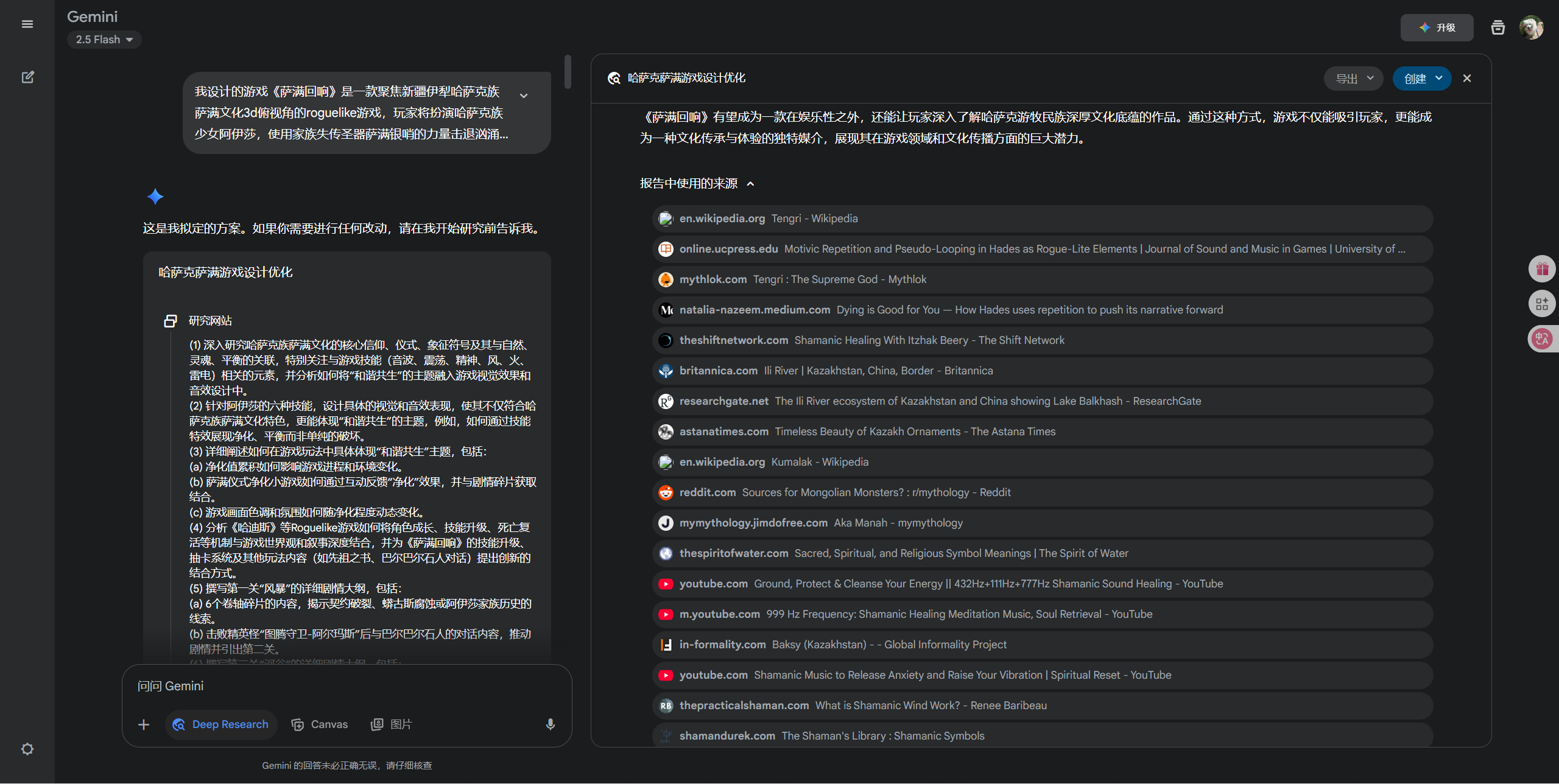The width and height of the screenshot is (1559, 784).
Task: Click the Gemini sparkle response icon
Action: pyautogui.click(x=155, y=197)
